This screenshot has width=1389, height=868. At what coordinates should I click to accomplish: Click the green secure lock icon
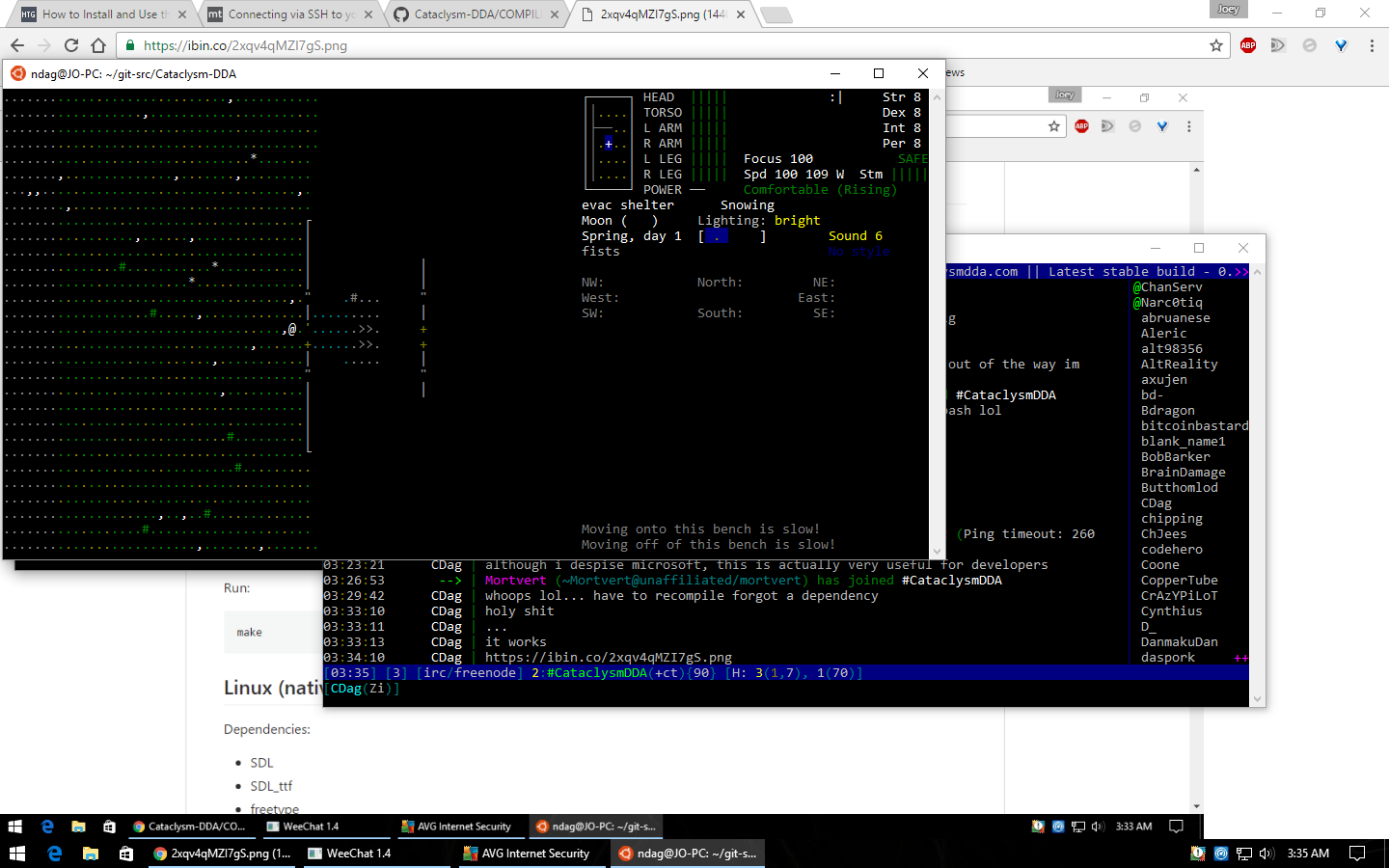point(130,45)
